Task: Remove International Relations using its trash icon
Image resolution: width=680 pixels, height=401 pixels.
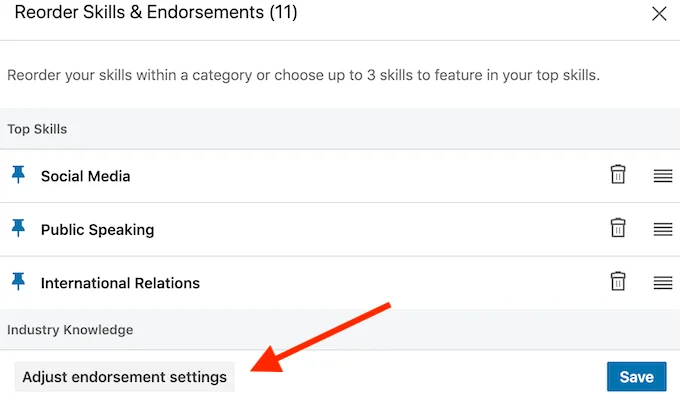Action: point(618,281)
